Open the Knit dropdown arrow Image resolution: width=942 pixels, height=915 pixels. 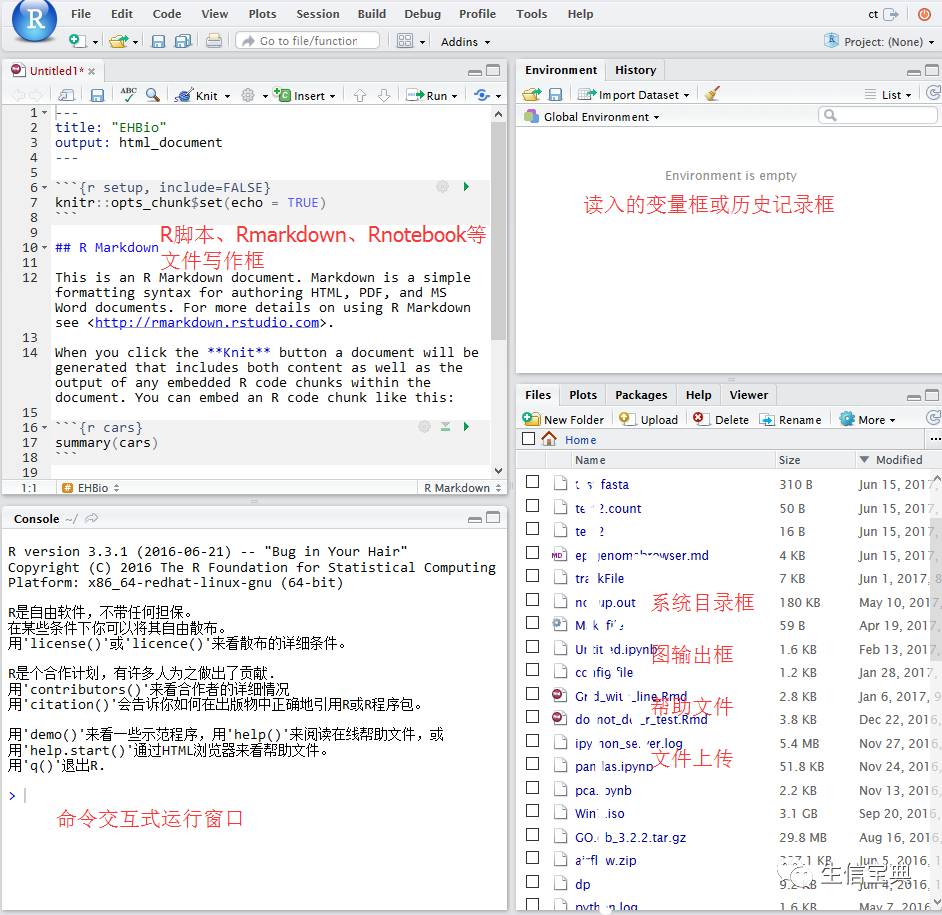[x=227, y=96]
